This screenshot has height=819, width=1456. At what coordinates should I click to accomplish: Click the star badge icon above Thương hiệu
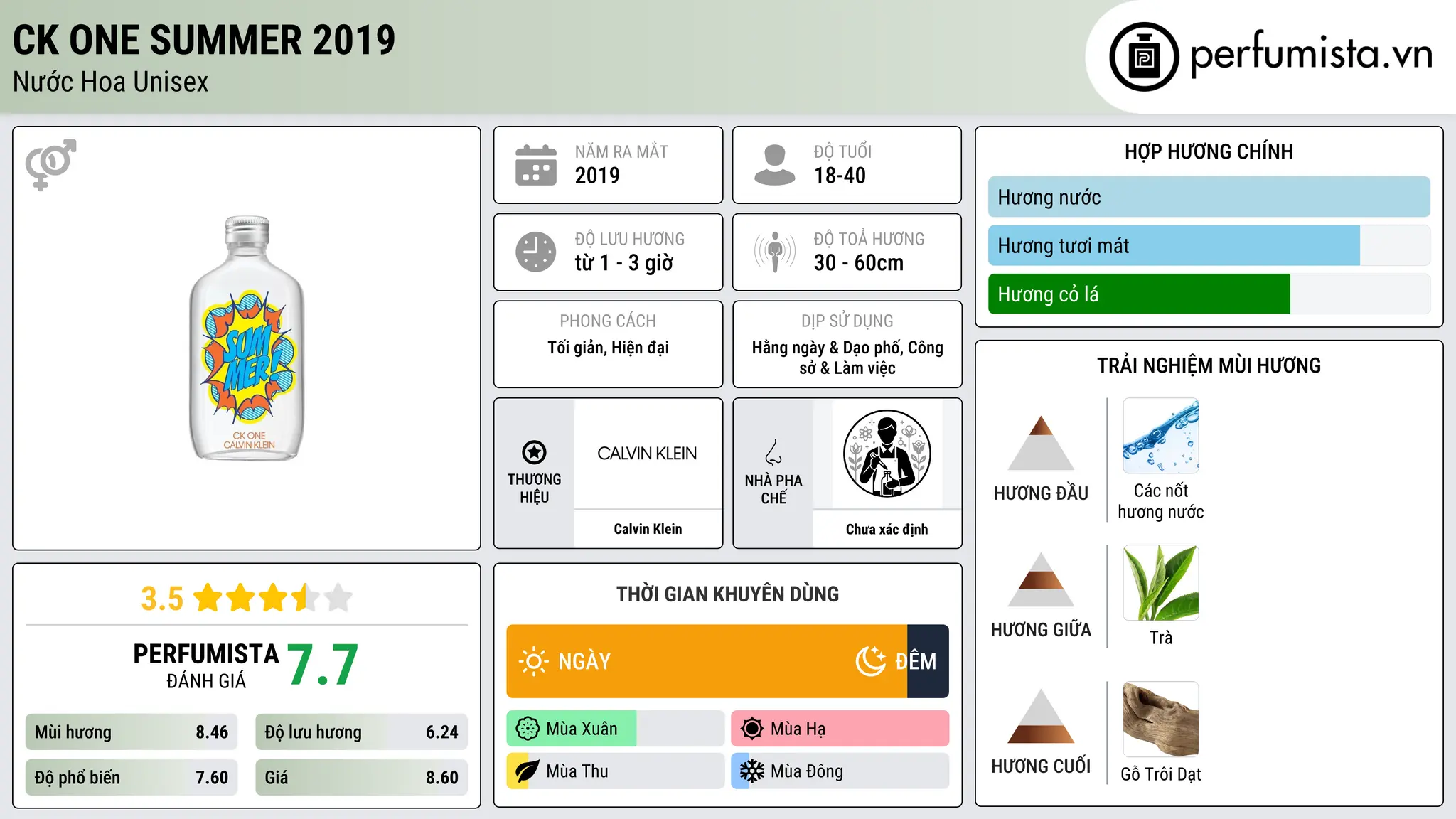[x=534, y=452]
